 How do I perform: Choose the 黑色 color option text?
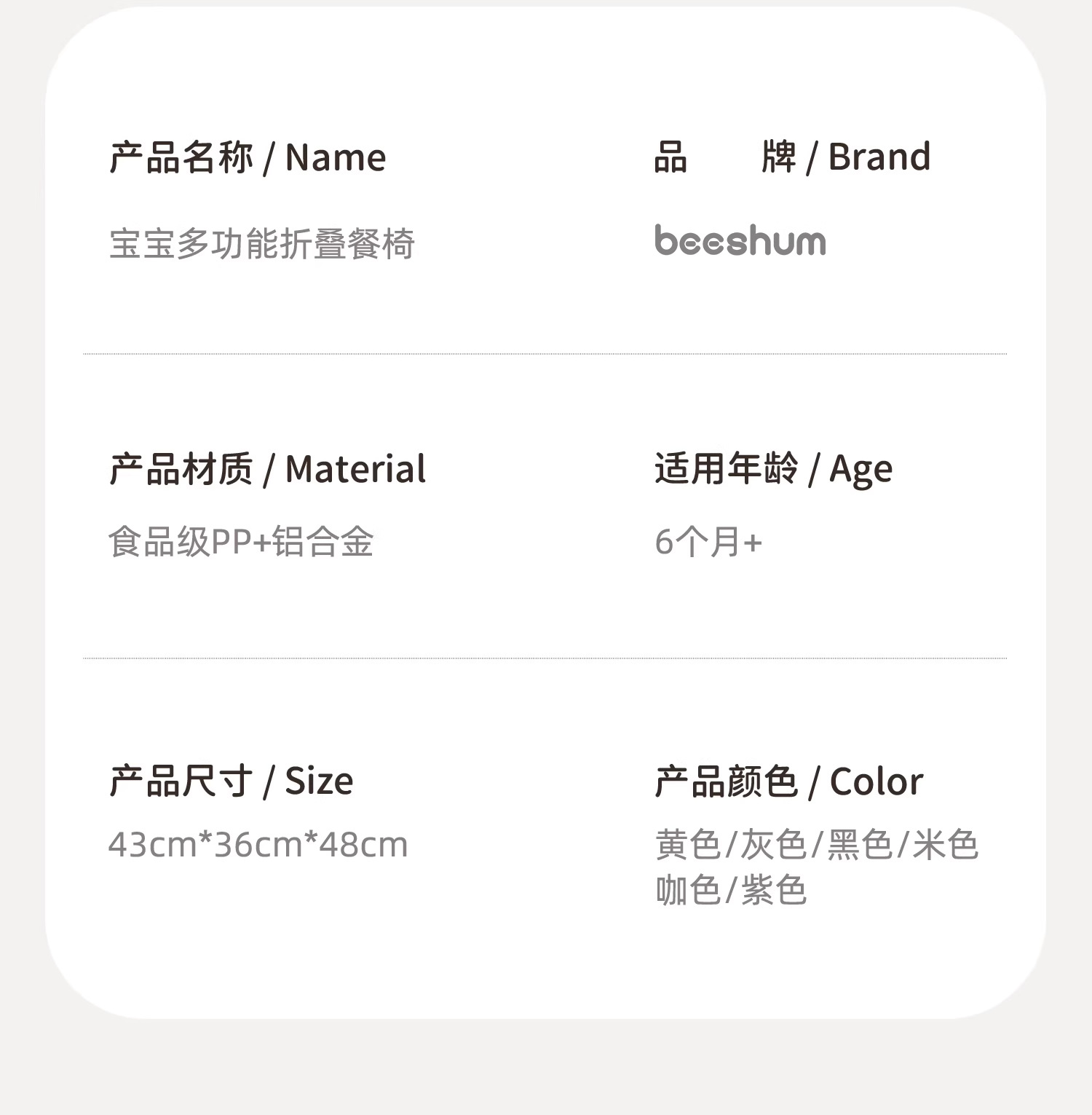[x=860, y=845]
